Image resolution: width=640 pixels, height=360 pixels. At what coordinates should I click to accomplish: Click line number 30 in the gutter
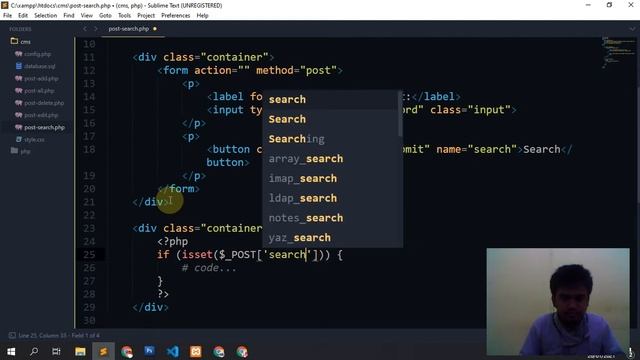(x=89, y=320)
